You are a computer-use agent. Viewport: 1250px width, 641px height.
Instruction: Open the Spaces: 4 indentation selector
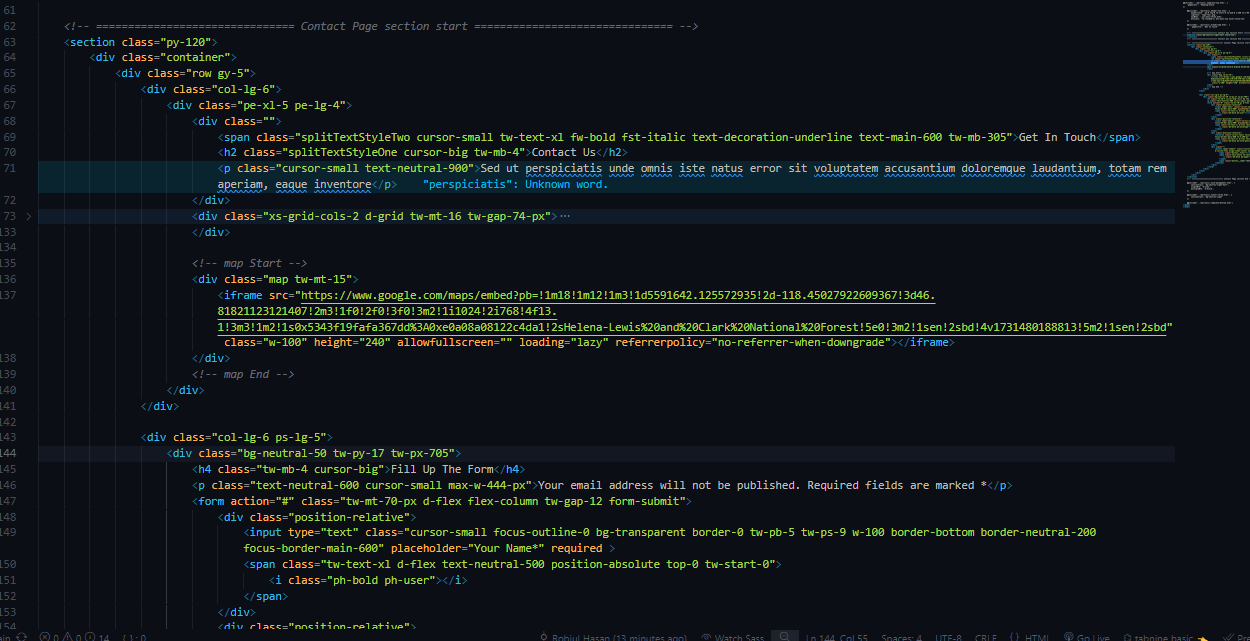coord(901,636)
